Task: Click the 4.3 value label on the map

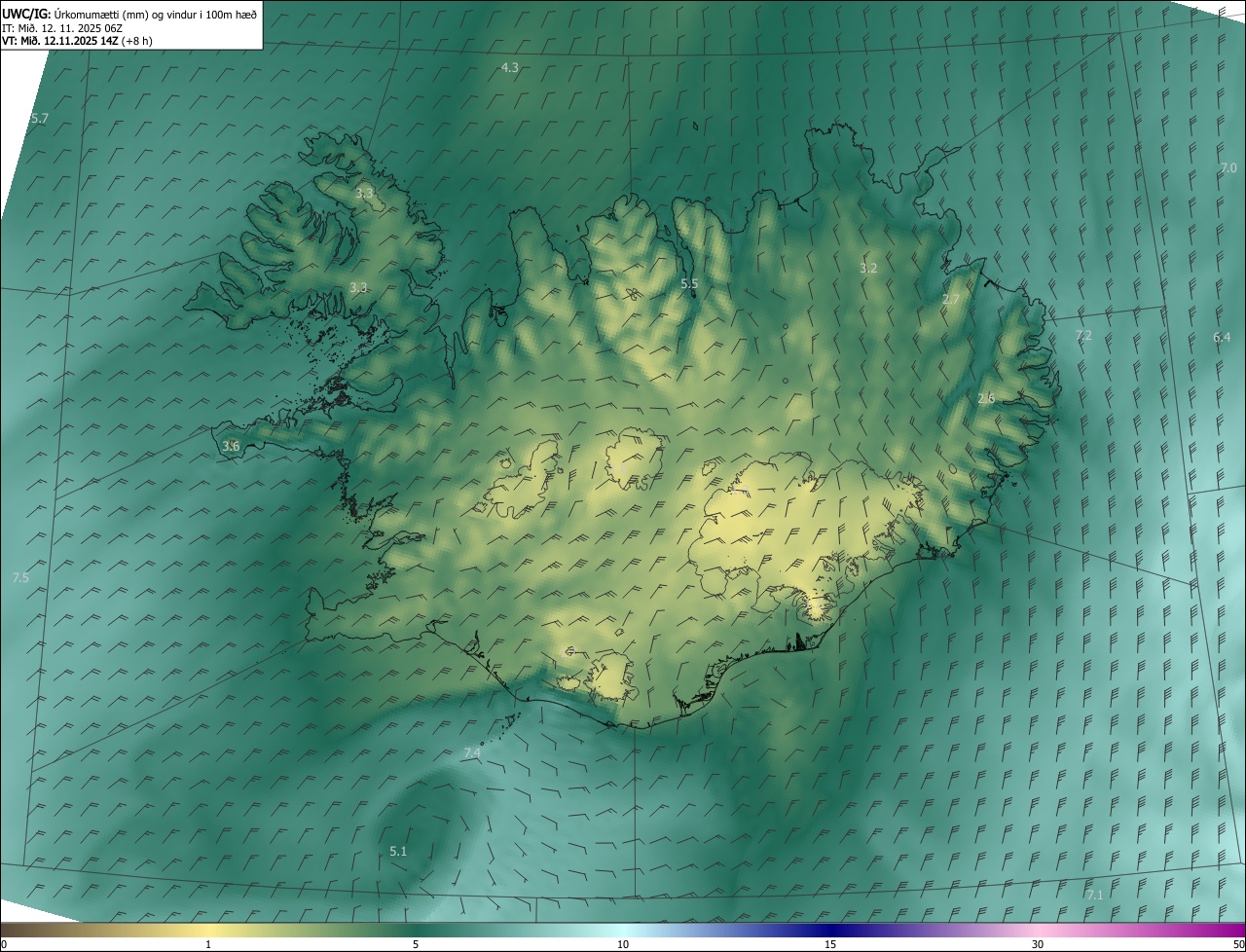Action: (509, 67)
